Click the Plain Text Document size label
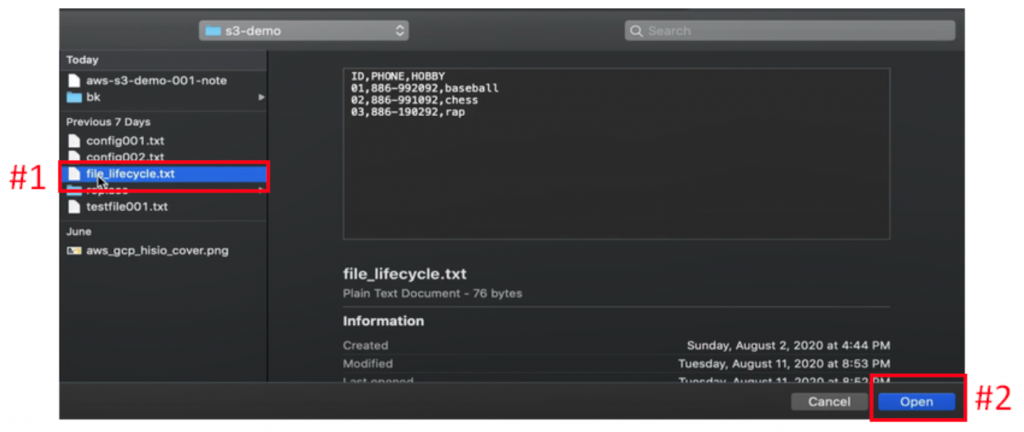 [x=432, y=294]
